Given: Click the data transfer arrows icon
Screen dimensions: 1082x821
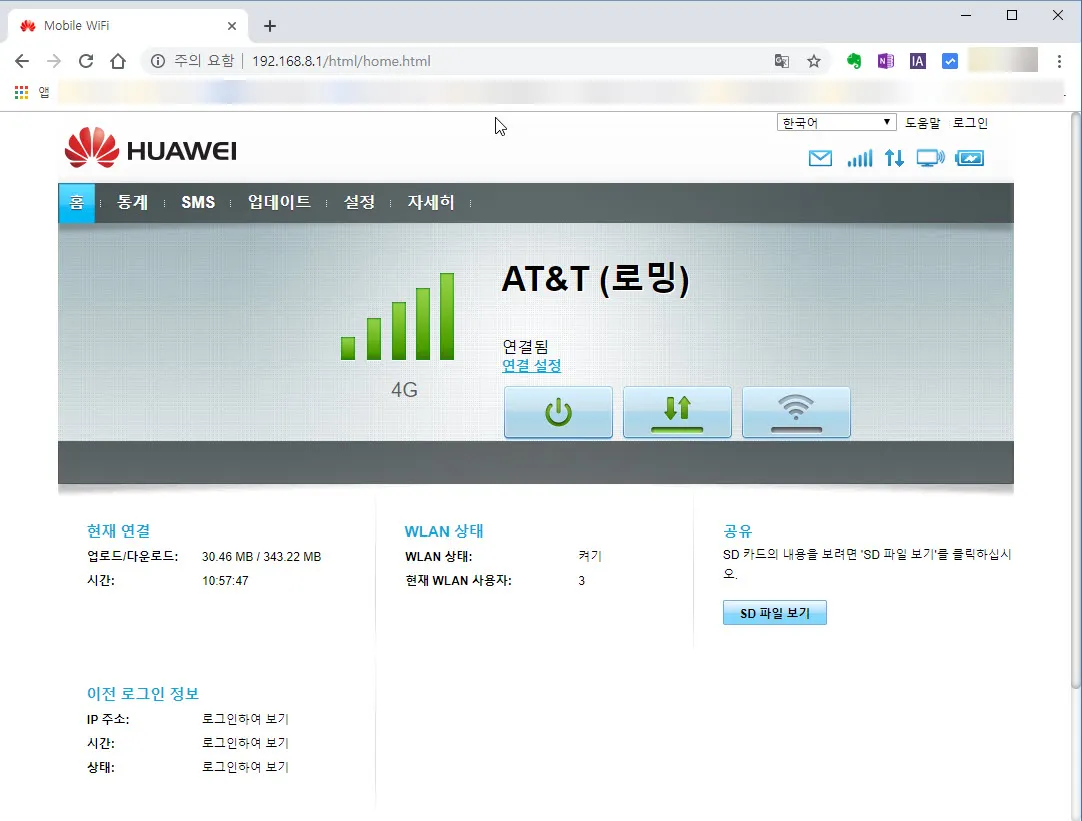Looking at the screenshot, I should point(894,158).
